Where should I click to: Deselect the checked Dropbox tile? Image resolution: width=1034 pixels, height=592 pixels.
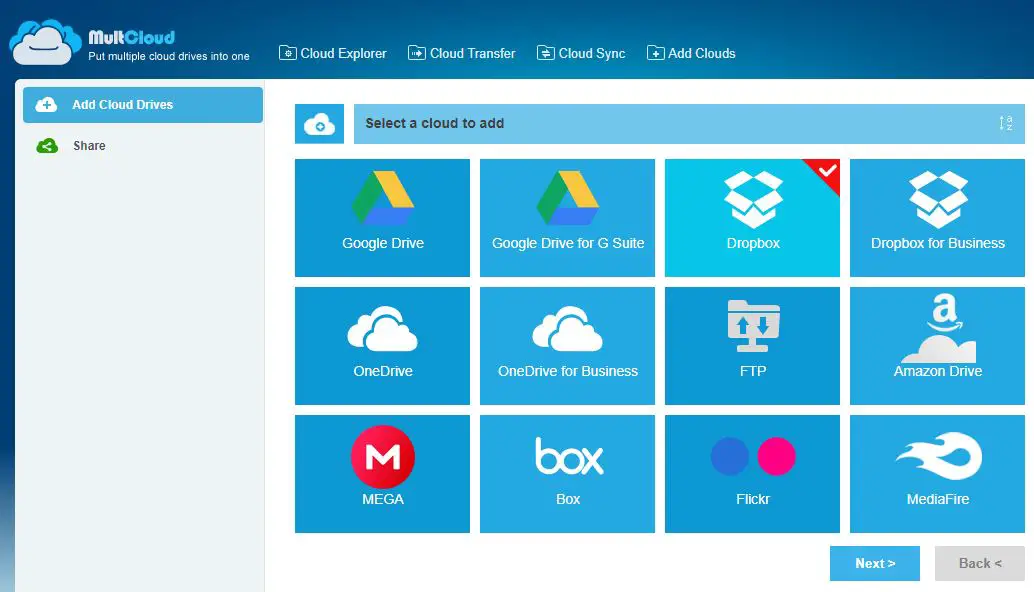click(752, 218)
